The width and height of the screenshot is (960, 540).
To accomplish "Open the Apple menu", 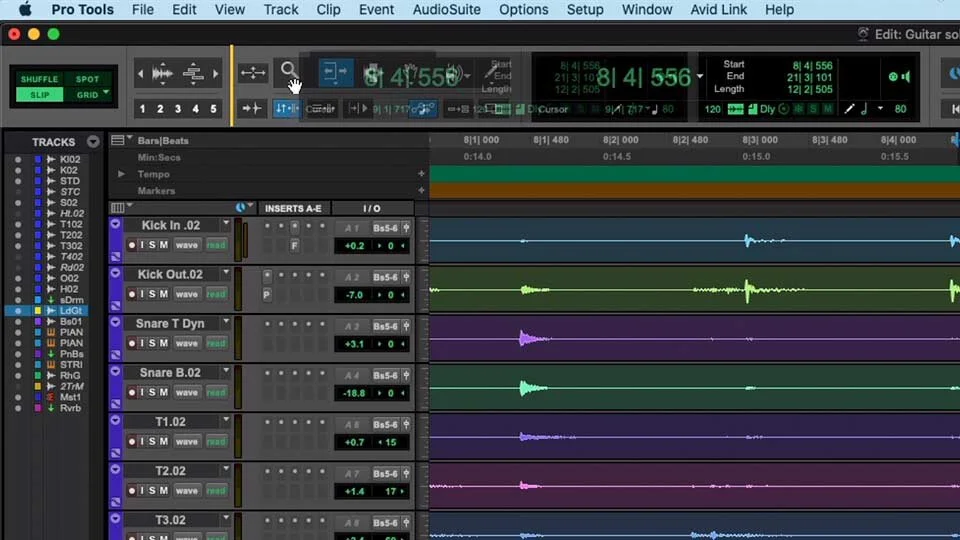I will pyautogui.click(x=25, y=9).
